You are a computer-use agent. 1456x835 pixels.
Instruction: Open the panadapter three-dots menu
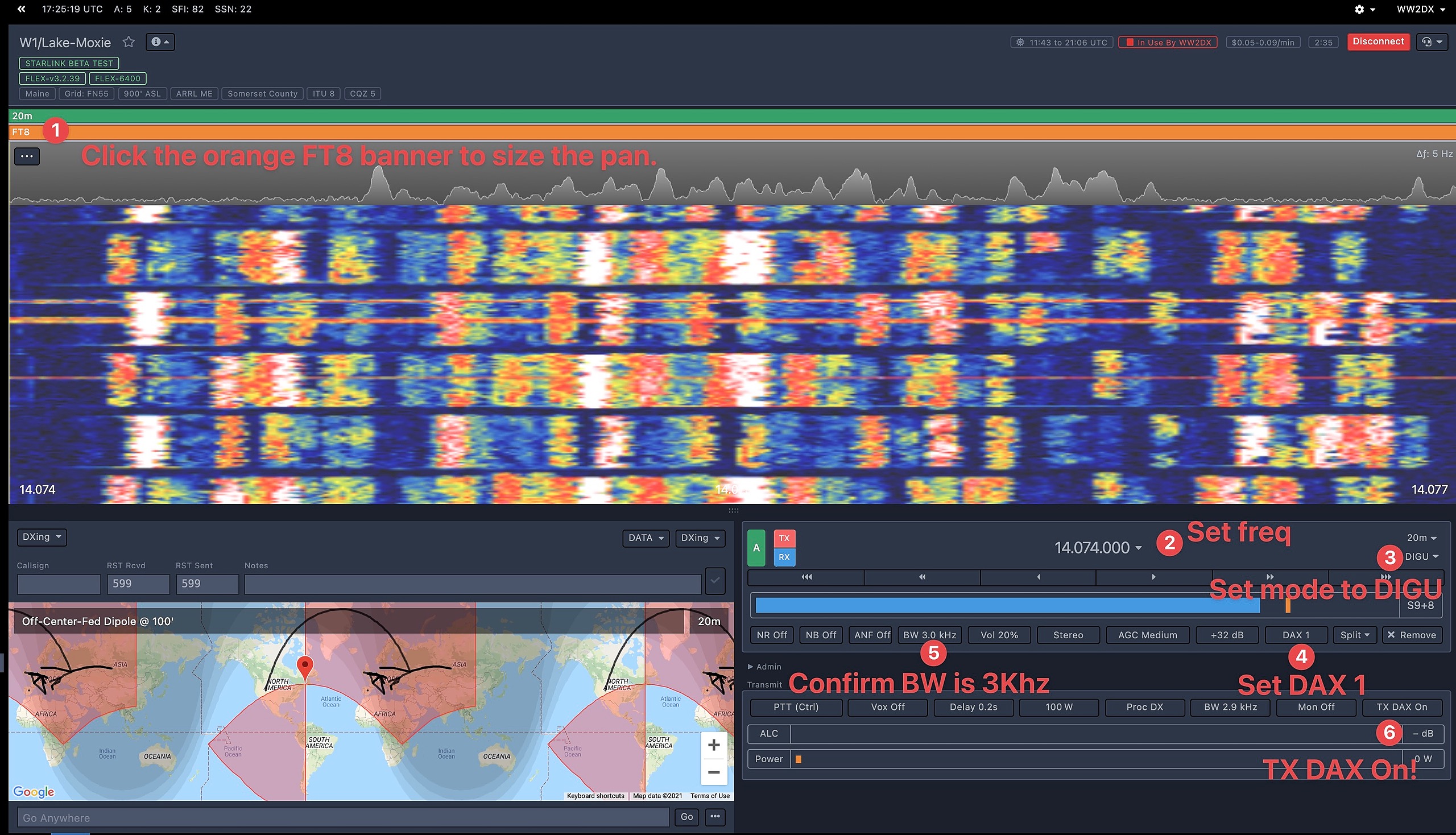click(x=27, y=156)
